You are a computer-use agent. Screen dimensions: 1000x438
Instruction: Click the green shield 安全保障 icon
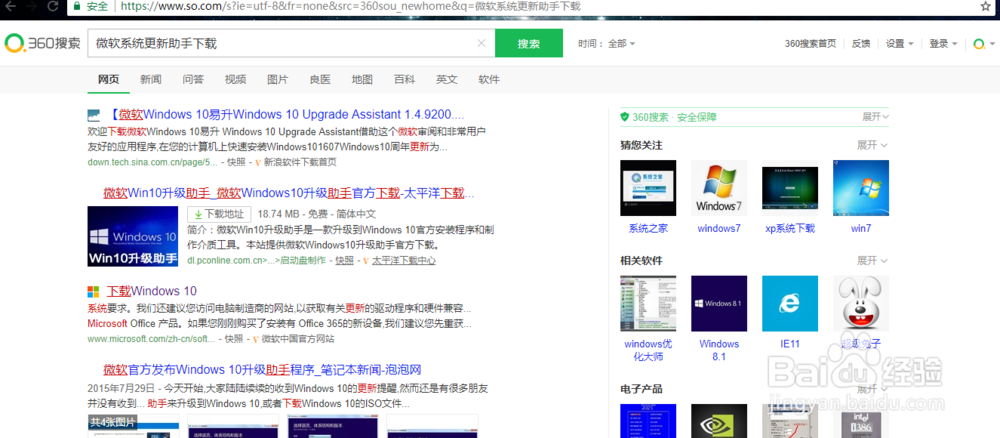click(624, 117)
